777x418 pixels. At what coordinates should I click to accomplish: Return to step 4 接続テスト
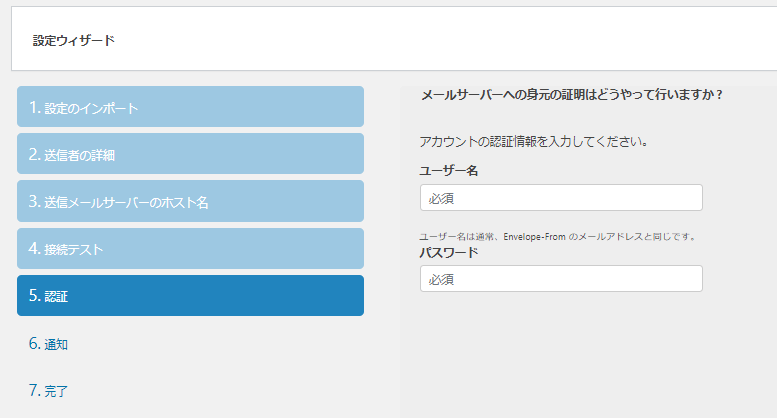click(x=190, y=248)
